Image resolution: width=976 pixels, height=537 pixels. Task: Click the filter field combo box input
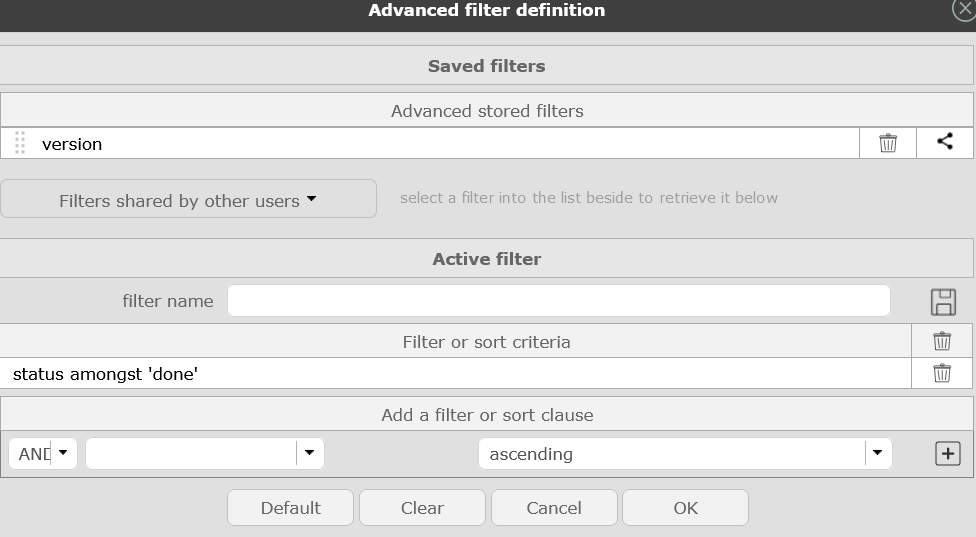pyautogui.click(x=192, y=454)
